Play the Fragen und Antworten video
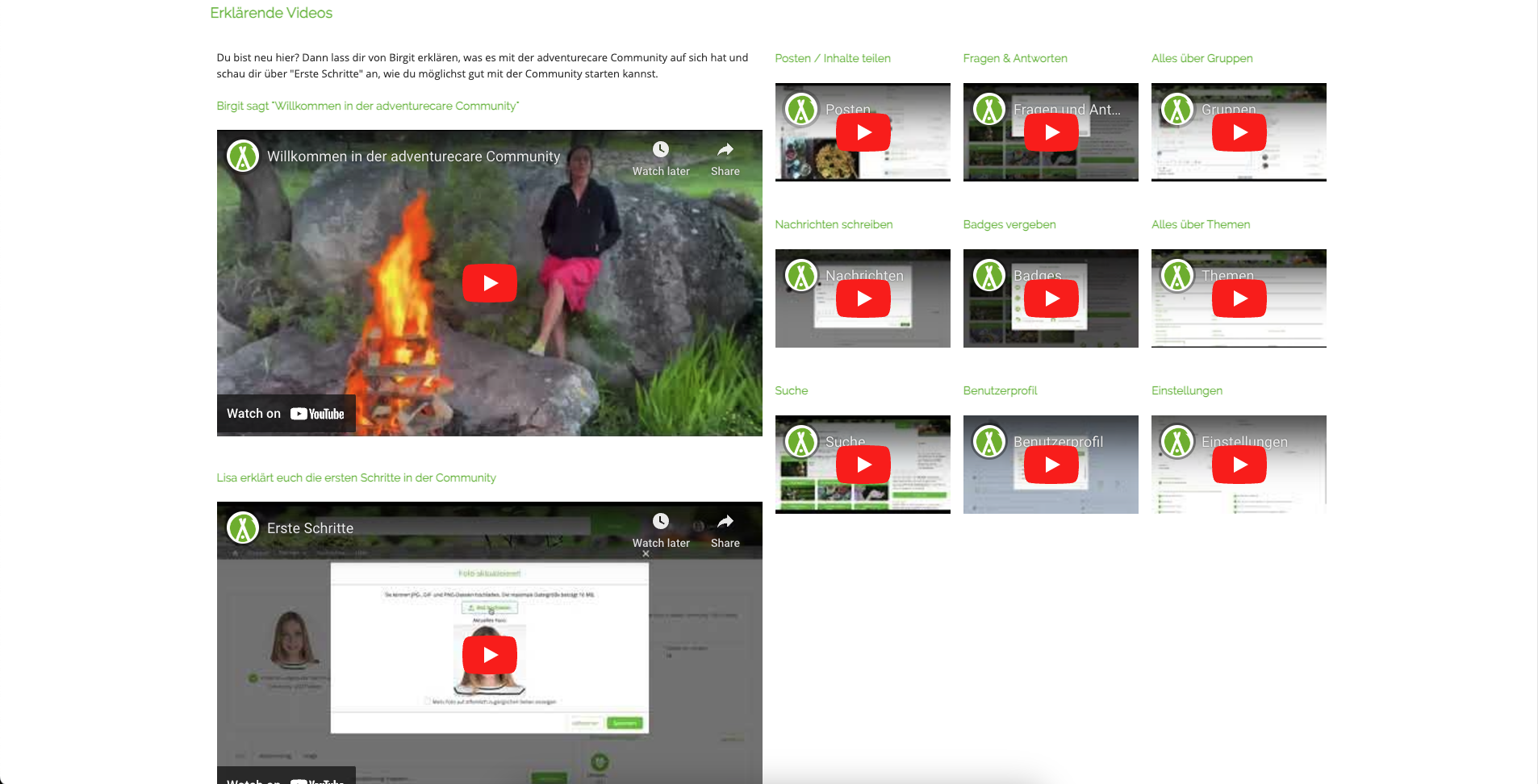 (1051, 132)
